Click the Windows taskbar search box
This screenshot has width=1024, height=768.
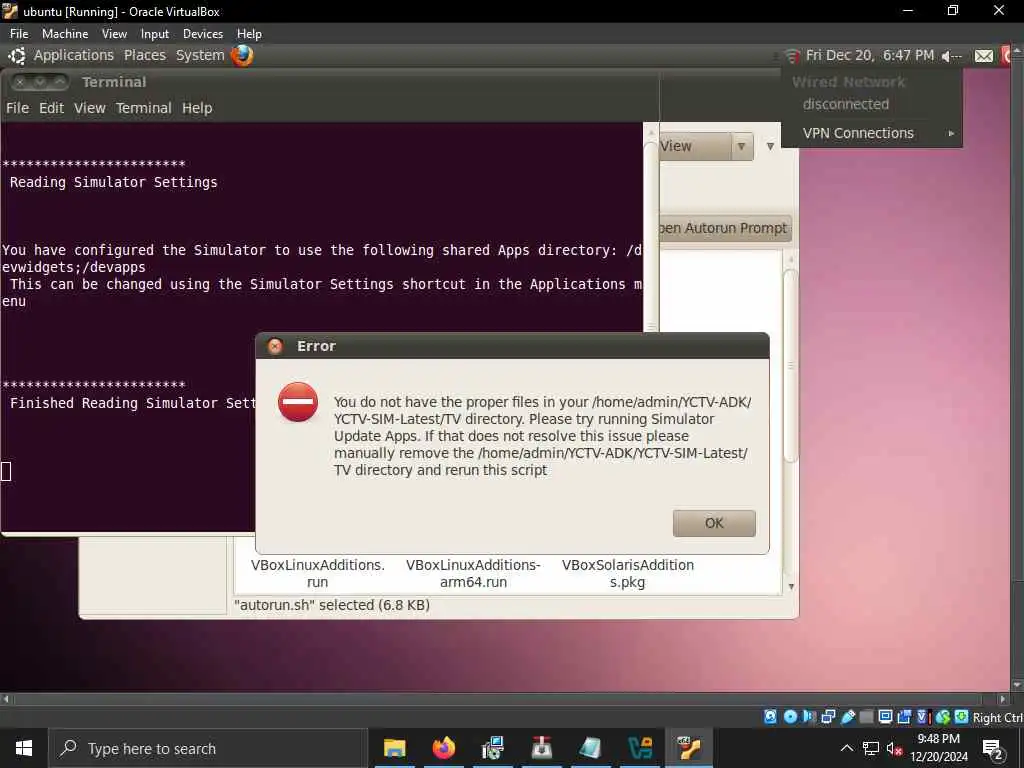tap(208, 748)
